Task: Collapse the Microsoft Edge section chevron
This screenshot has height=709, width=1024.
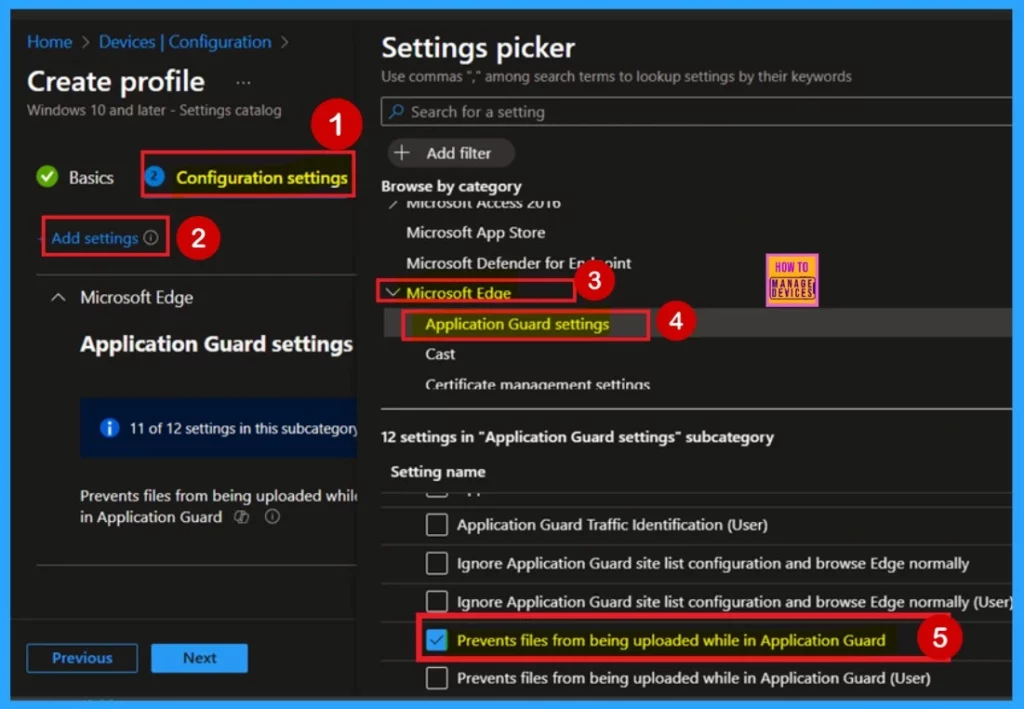Action: pos(58,298)
